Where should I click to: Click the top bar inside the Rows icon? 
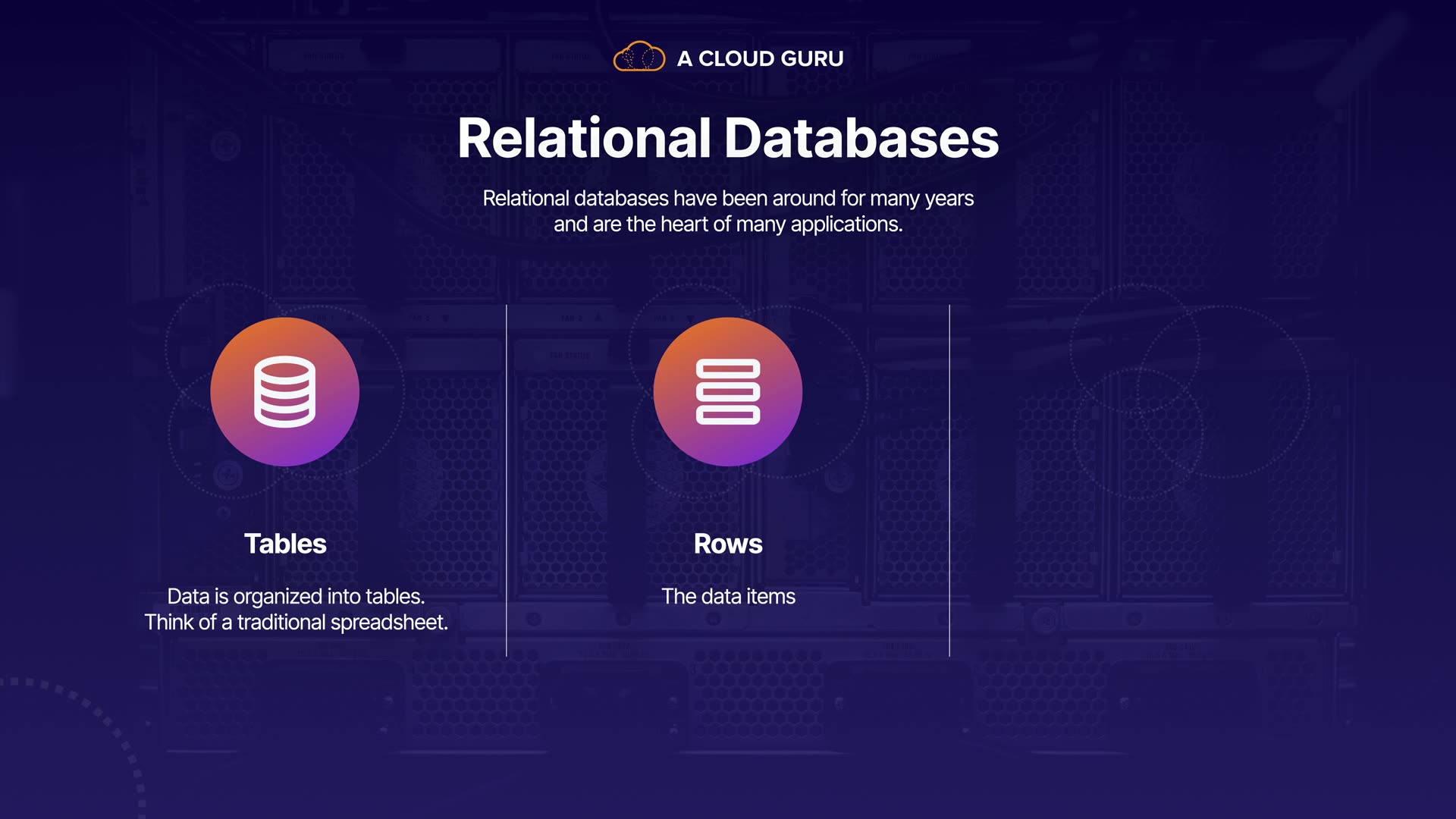[x=727, y=369]
